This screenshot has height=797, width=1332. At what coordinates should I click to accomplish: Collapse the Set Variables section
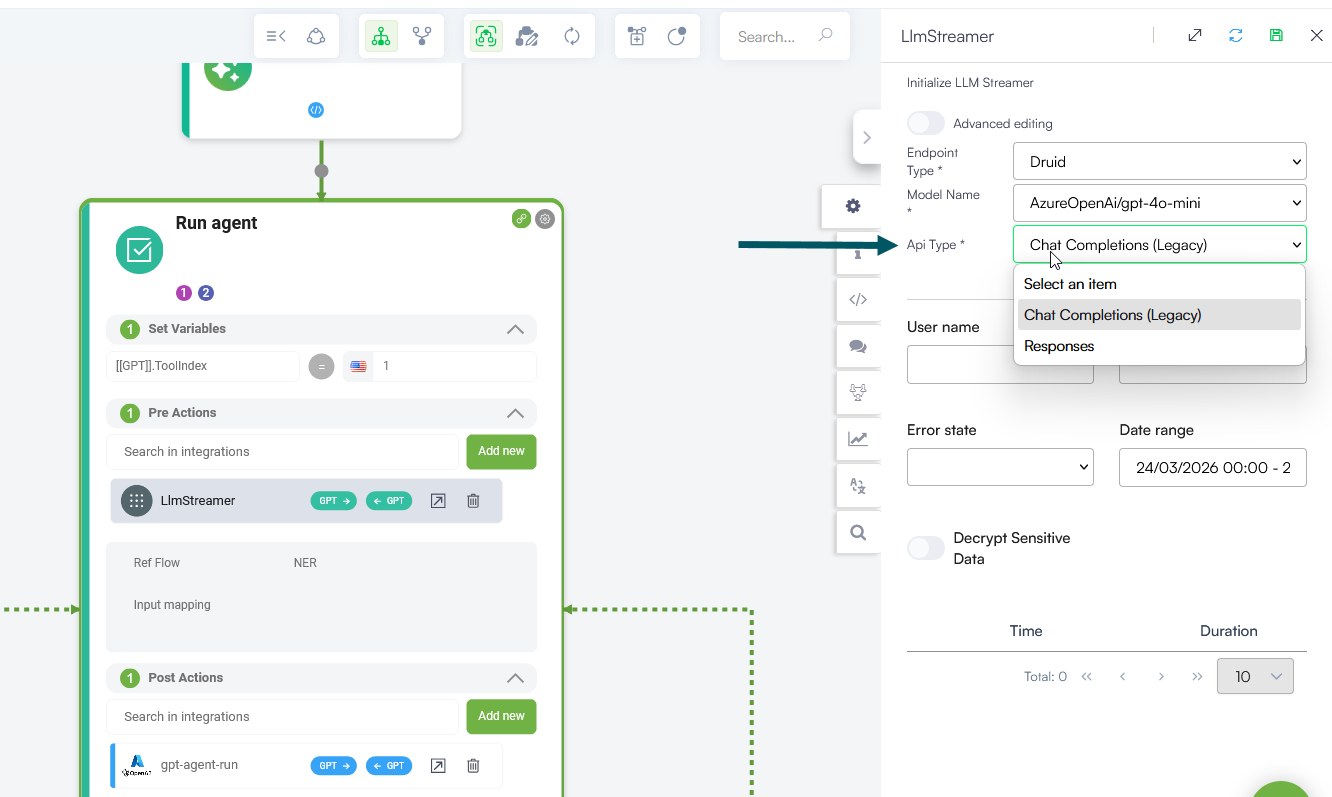tap(515, 329)
